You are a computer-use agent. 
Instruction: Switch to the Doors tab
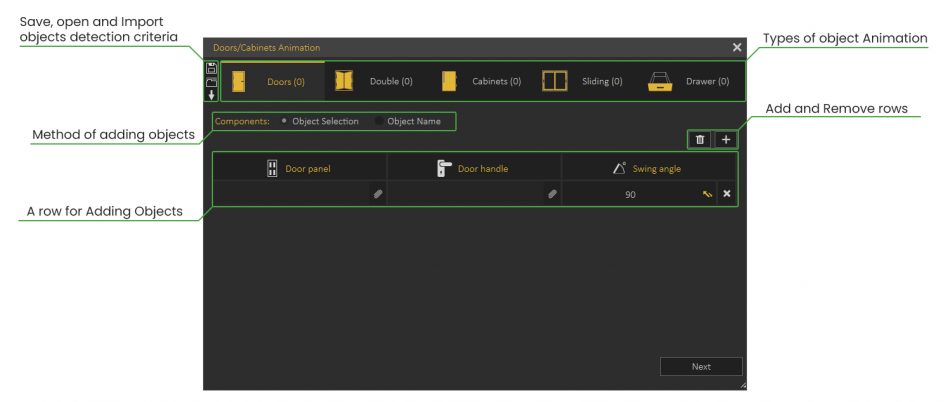[270, 81]
